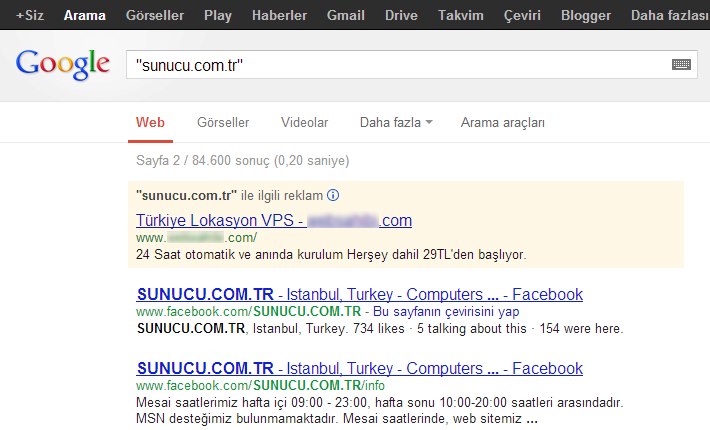The image size is (710, 430).
Task: Open the on-screen keyboard icon in search box
Action: click(x=681, y=65)
